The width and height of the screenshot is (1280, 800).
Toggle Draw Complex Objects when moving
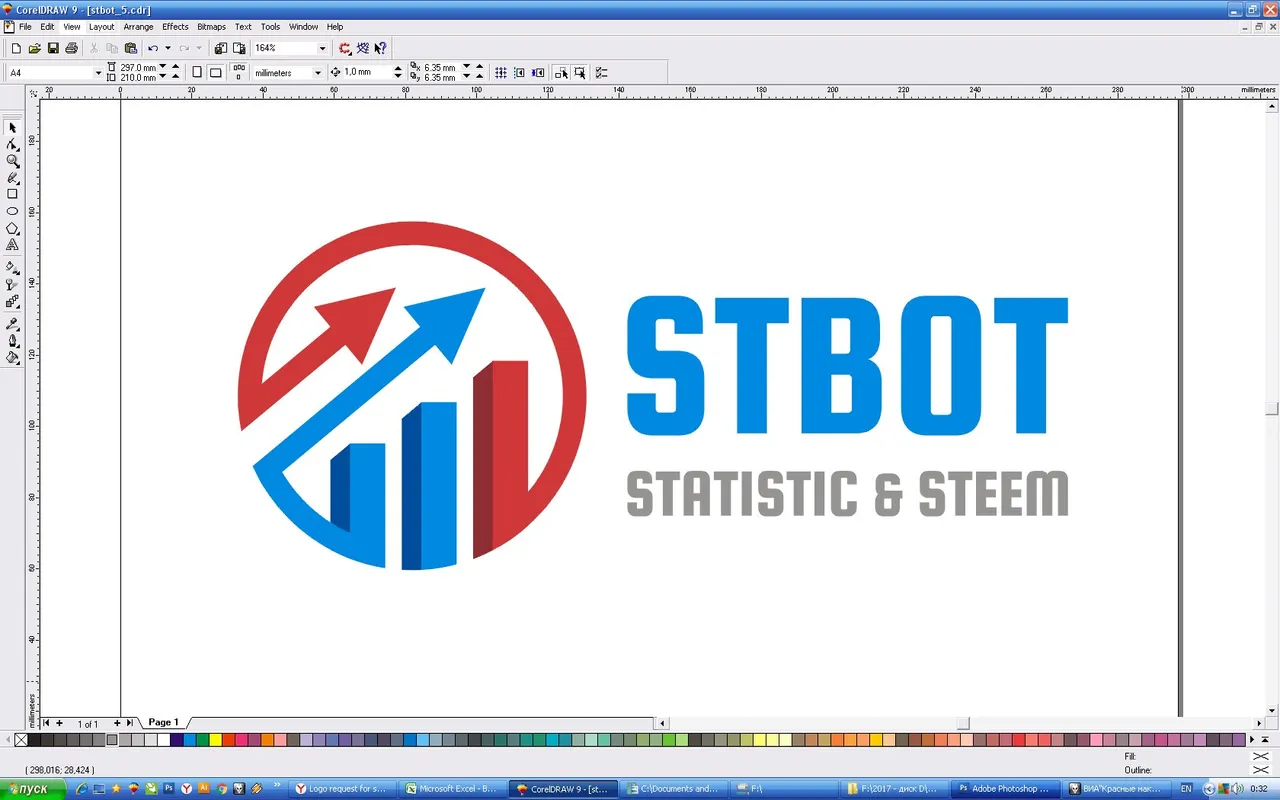click(x=561, y=72)
